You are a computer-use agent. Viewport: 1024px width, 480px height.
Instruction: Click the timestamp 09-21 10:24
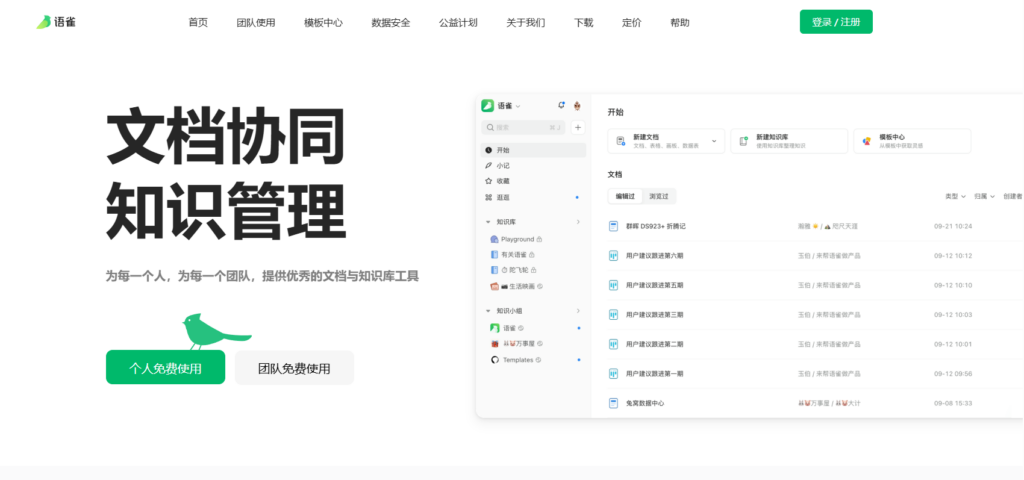point(953,226)
